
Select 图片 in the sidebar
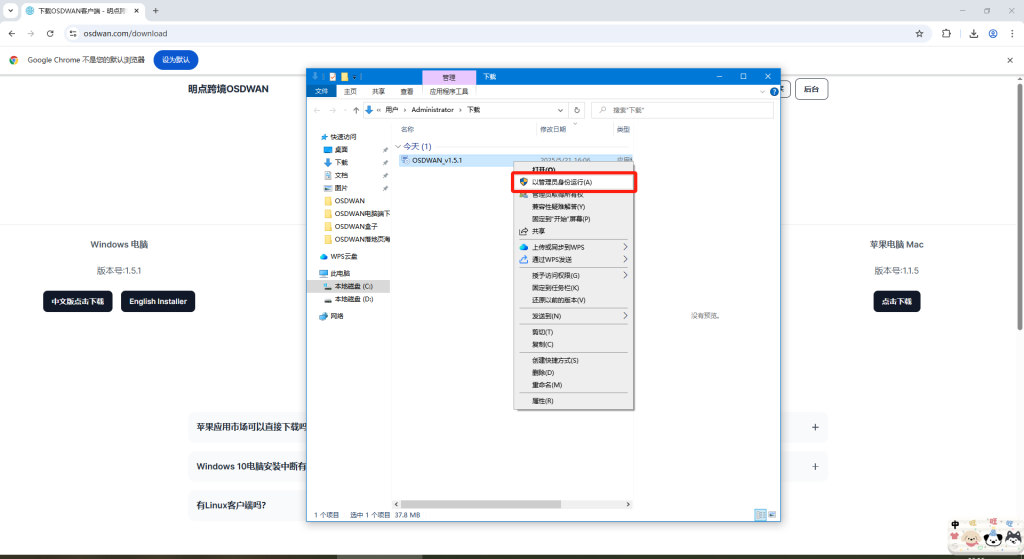click(341, 188)
